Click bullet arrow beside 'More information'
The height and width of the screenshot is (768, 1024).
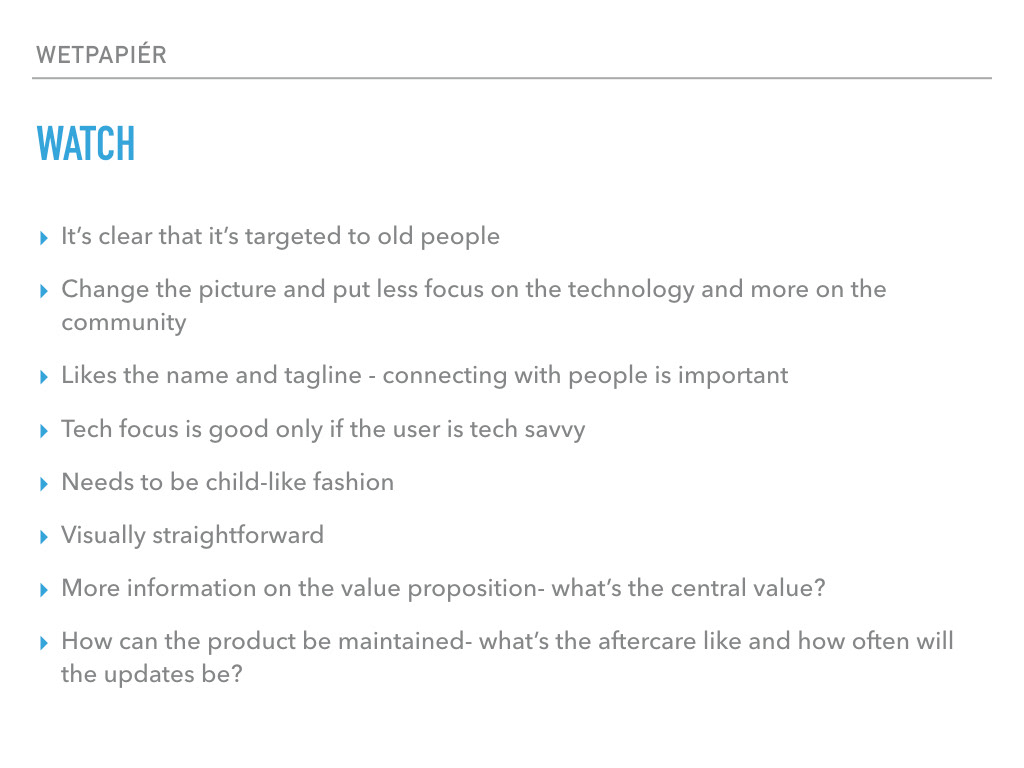(44, 590)
